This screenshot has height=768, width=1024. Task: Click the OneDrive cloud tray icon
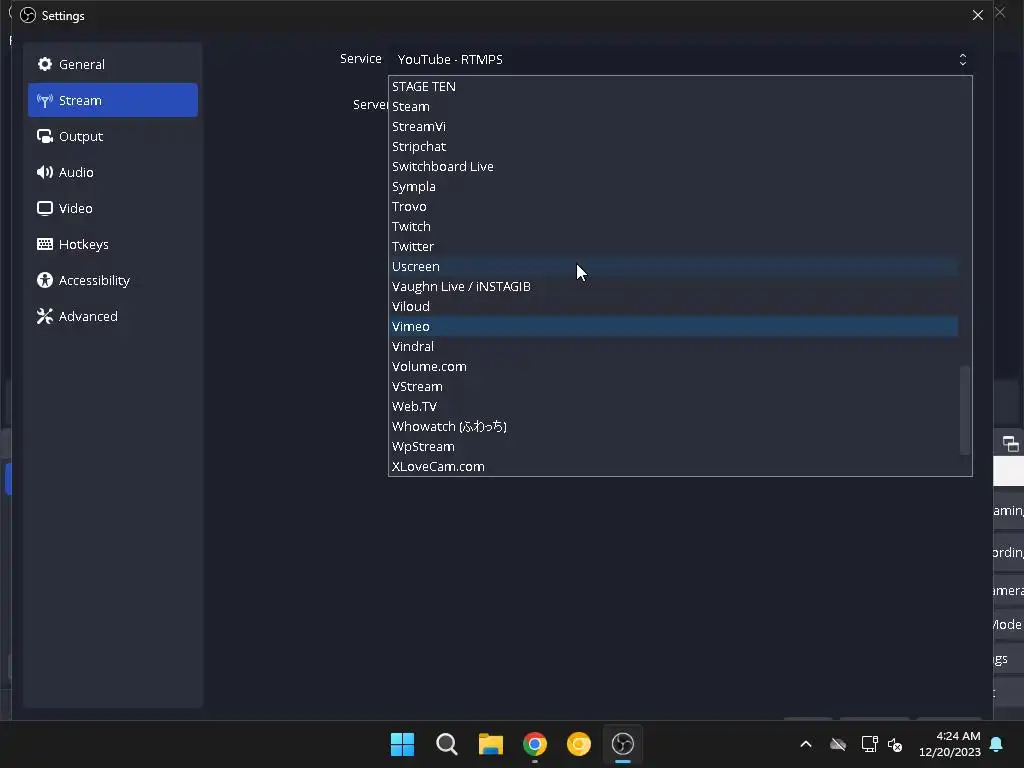[838, 744]
